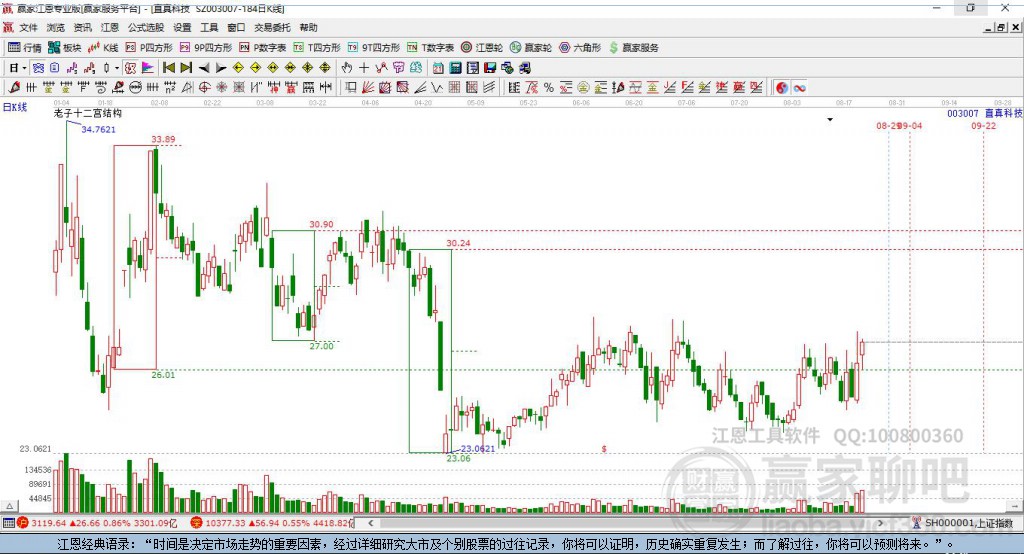Open the 9T四方形 tool
Image resolution: width=1024 pixels, height=554 pixels.
coord(374,48)
